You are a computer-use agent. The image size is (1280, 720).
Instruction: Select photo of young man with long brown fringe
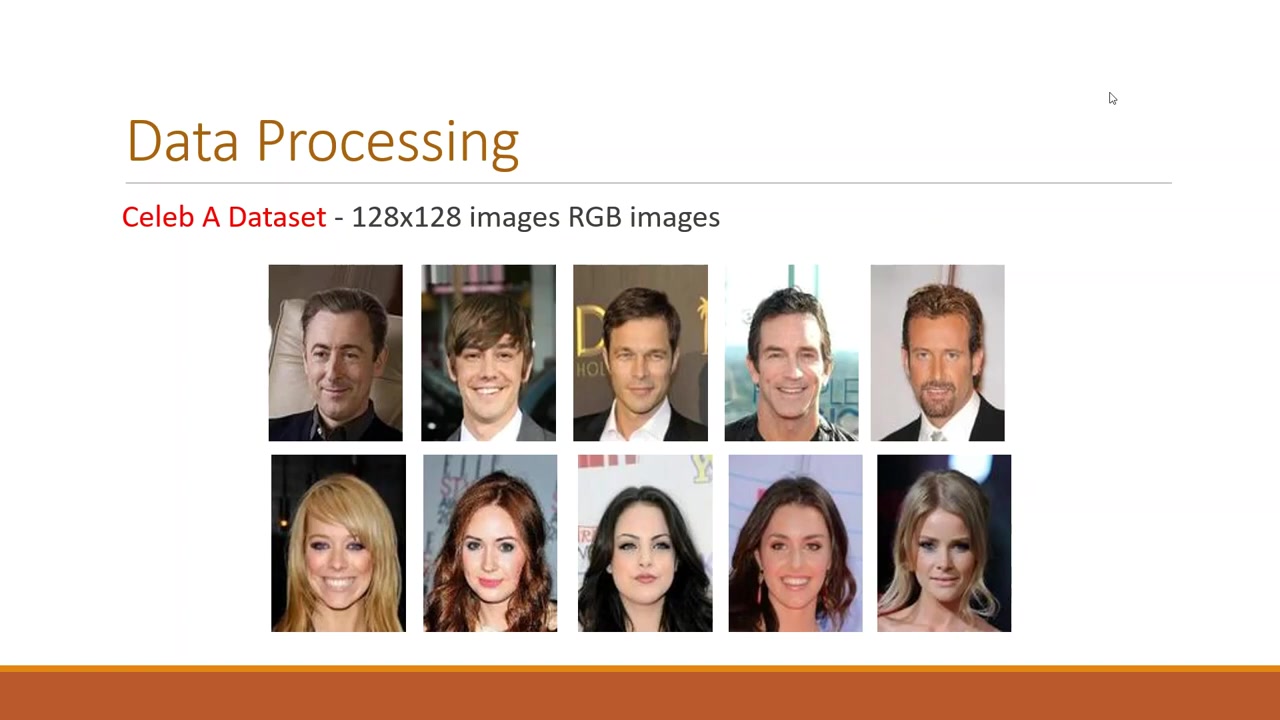[488, 353]
